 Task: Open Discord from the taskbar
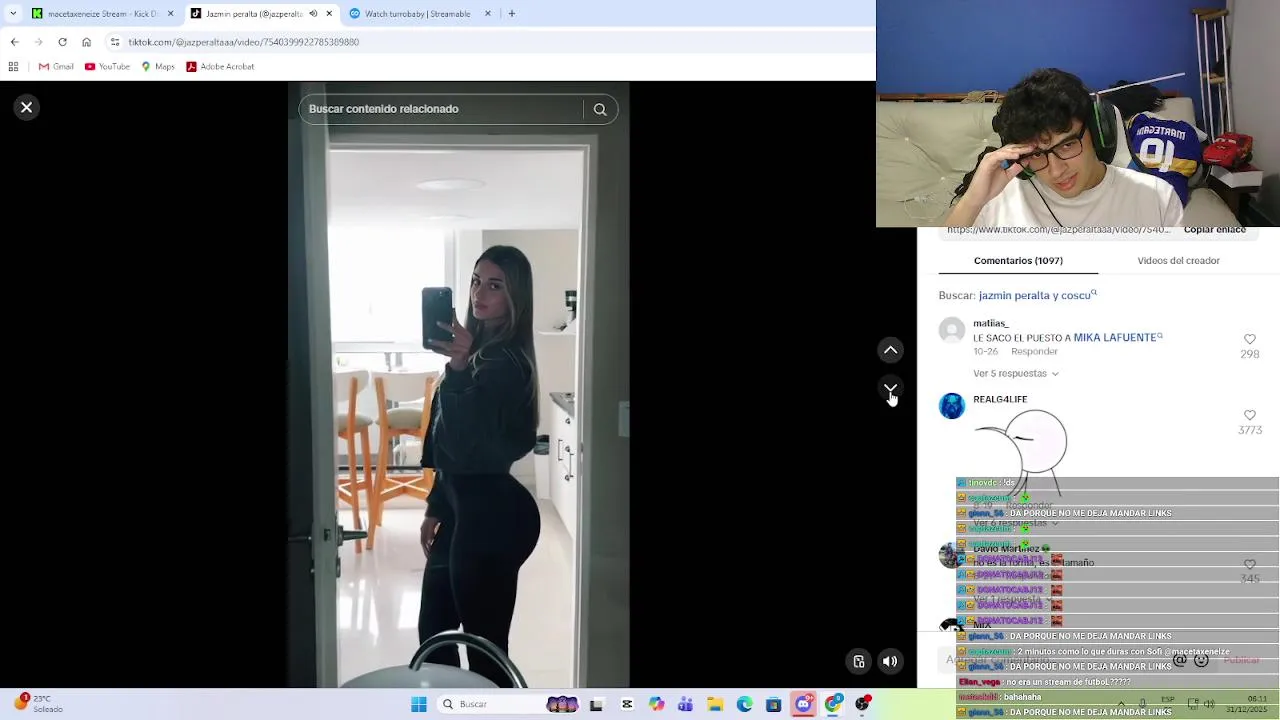[x=803, y=704]
